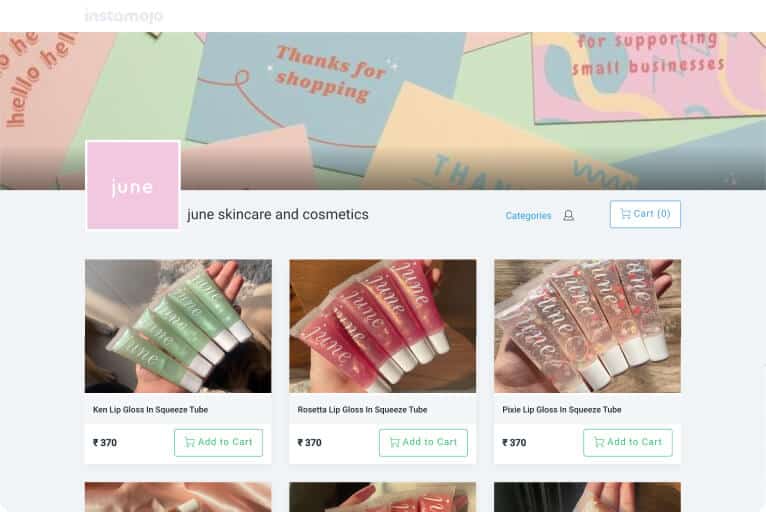This screenshot has height=512, width=766.
Task: Open the second-row middle product thumbnail
Action: click(383, 497)
